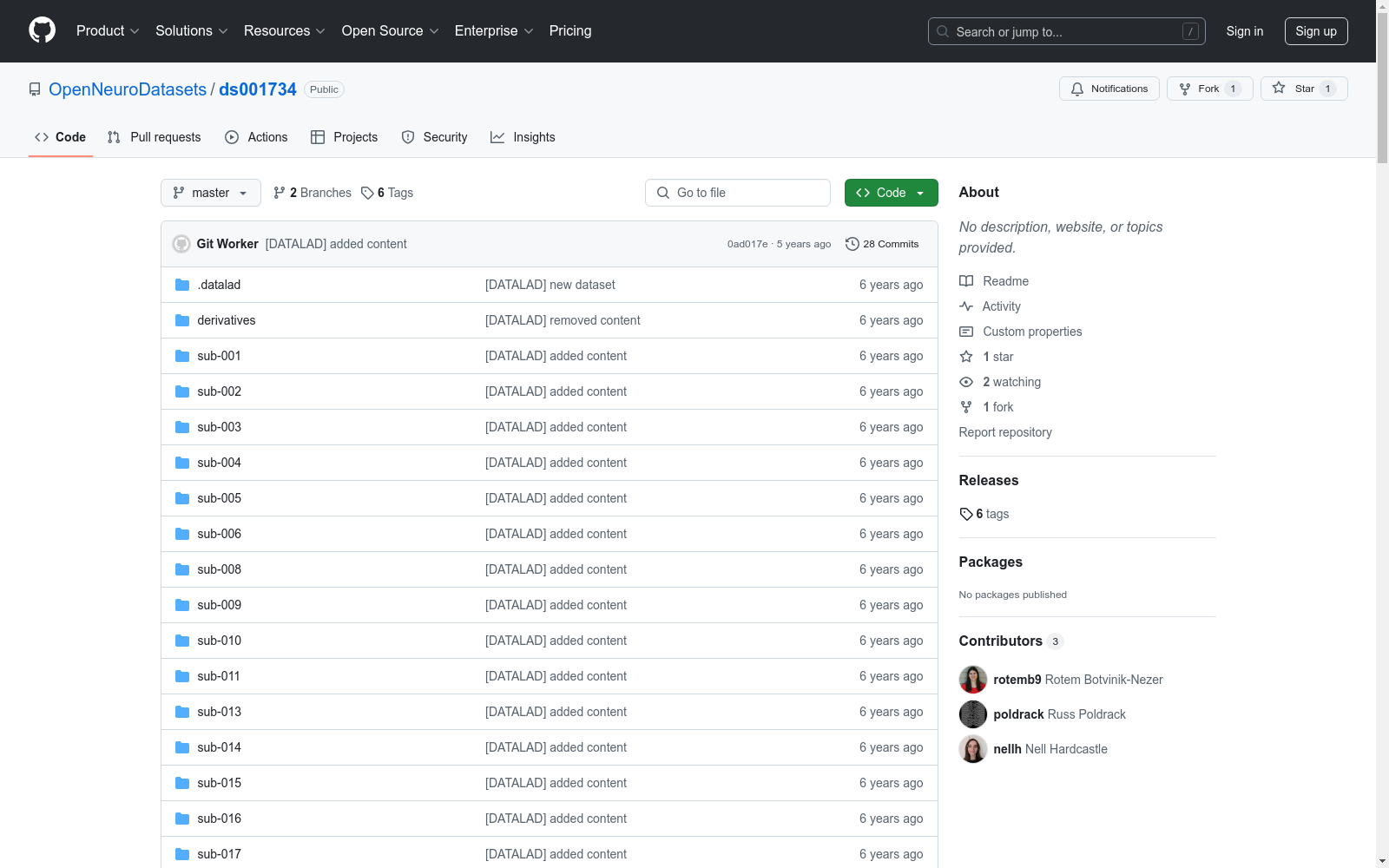Open the sub-002 folder name

pyautogui.click(x=219, y=391)
